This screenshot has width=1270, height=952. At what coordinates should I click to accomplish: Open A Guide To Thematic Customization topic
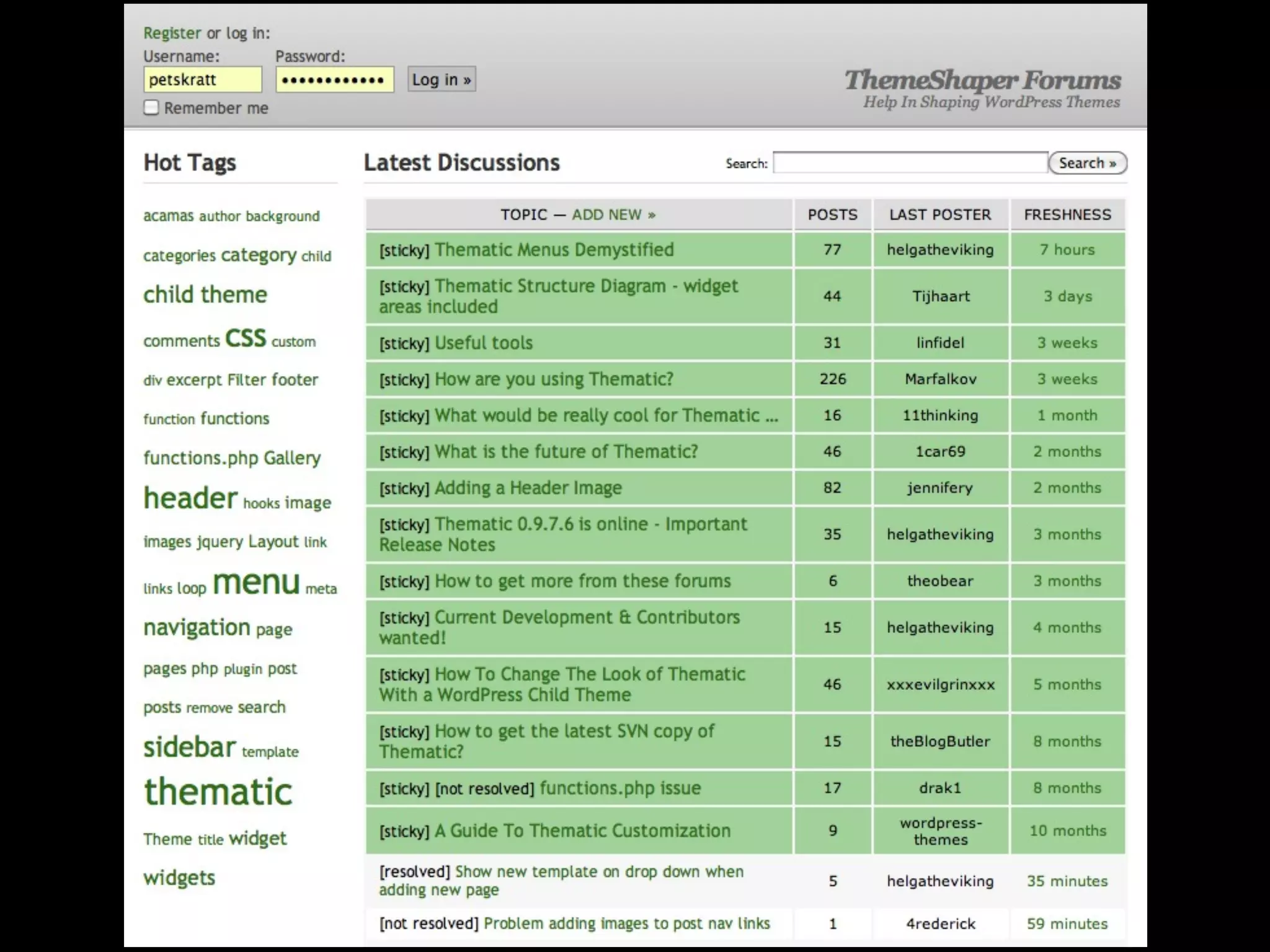pyautogui.click(x=582, y=831)
